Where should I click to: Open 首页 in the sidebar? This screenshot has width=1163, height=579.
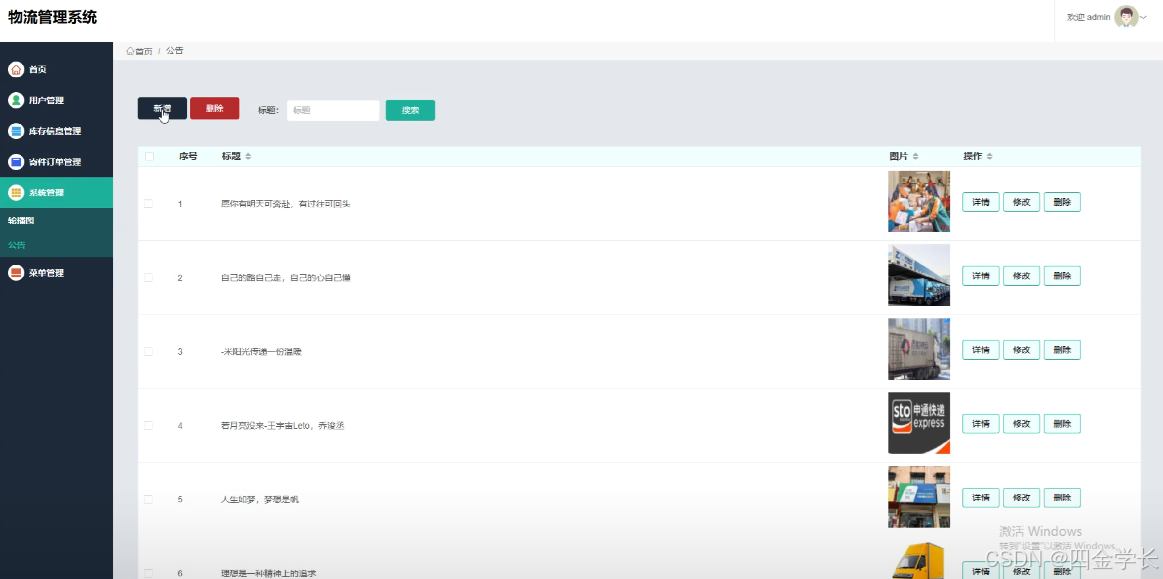coord(56,69)
